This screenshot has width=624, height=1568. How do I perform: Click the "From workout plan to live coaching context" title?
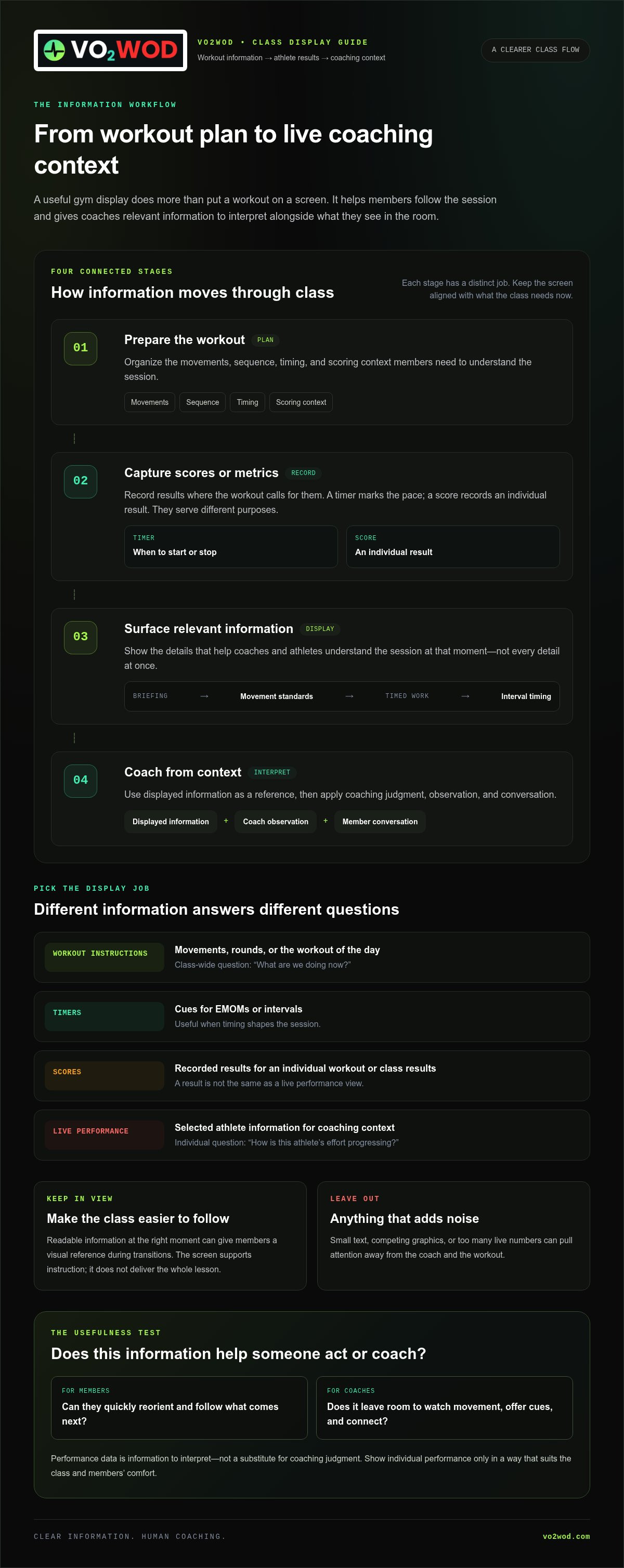tap(233, 150)
